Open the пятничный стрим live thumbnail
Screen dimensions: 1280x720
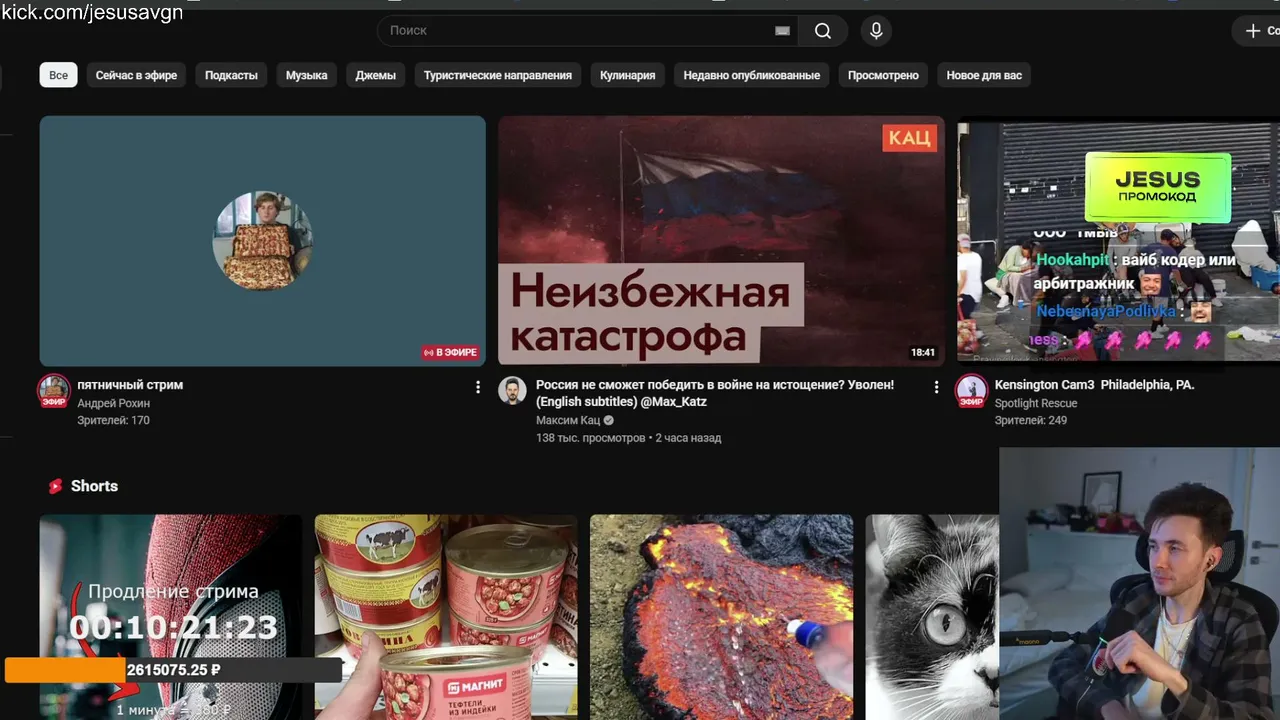pyautogui.click(x=263, y=241)
